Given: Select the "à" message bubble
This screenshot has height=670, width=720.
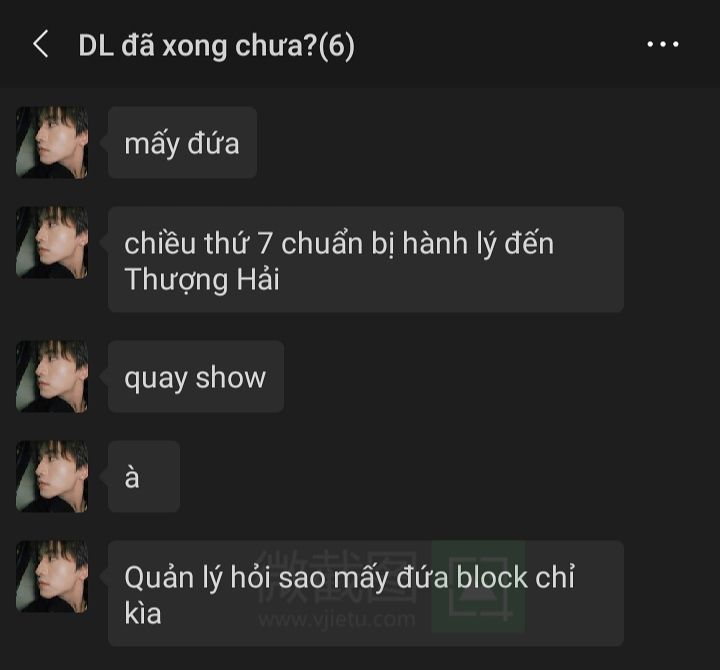Looking at the screenshot, I should pos(144,476).
